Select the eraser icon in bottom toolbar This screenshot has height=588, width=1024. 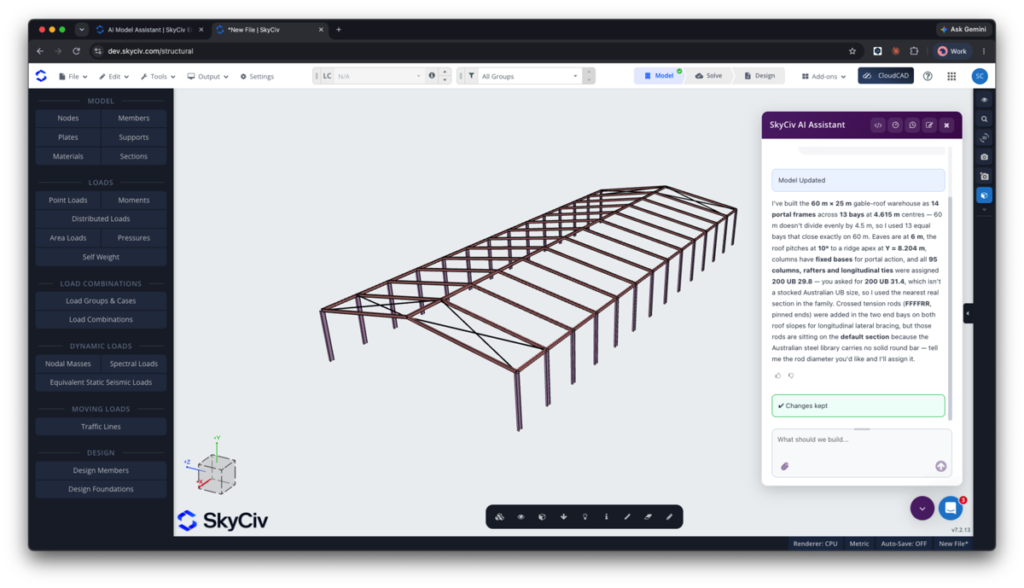648,517
